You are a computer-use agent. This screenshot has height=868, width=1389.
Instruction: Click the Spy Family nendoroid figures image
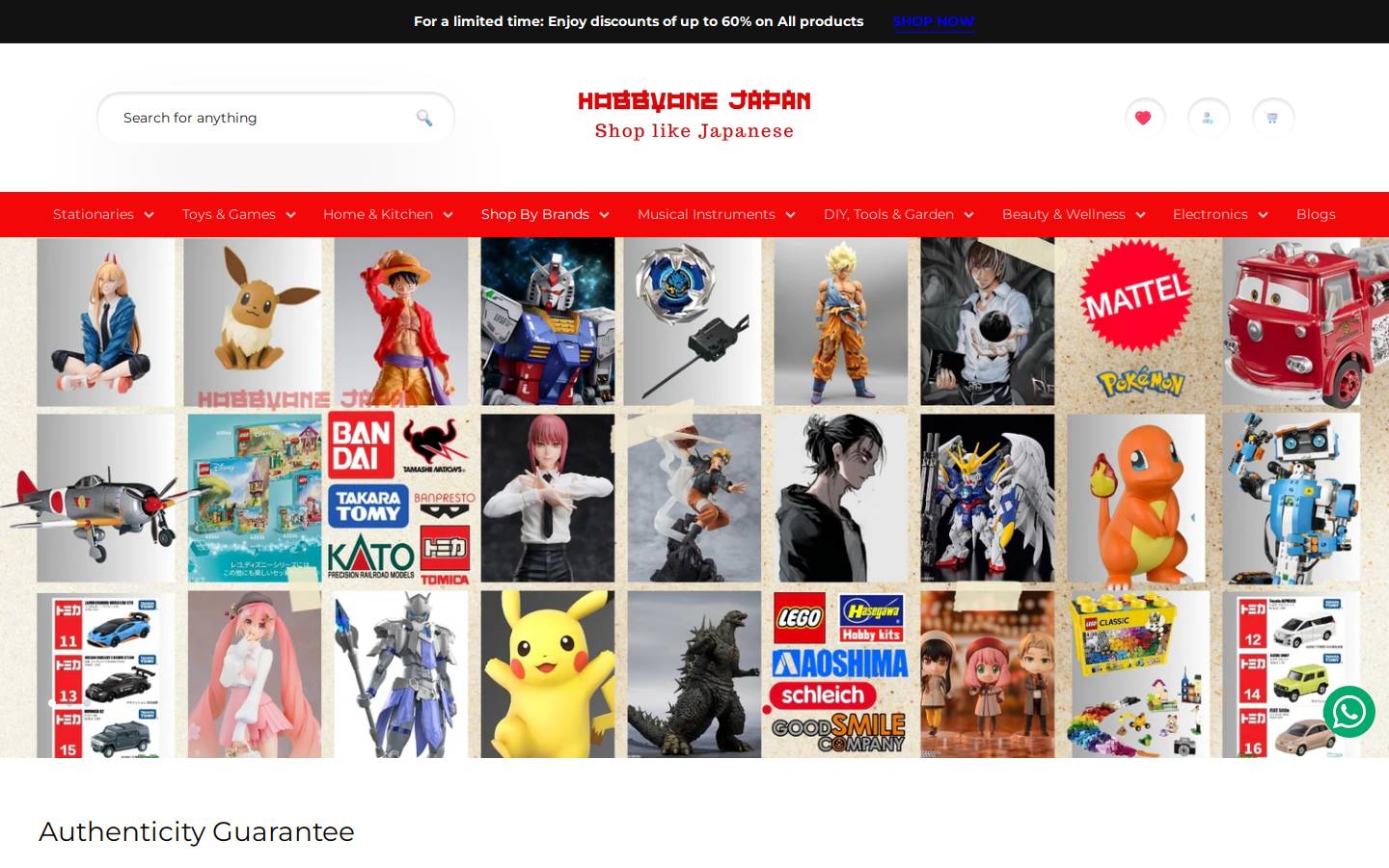click(x=987, y=673)
